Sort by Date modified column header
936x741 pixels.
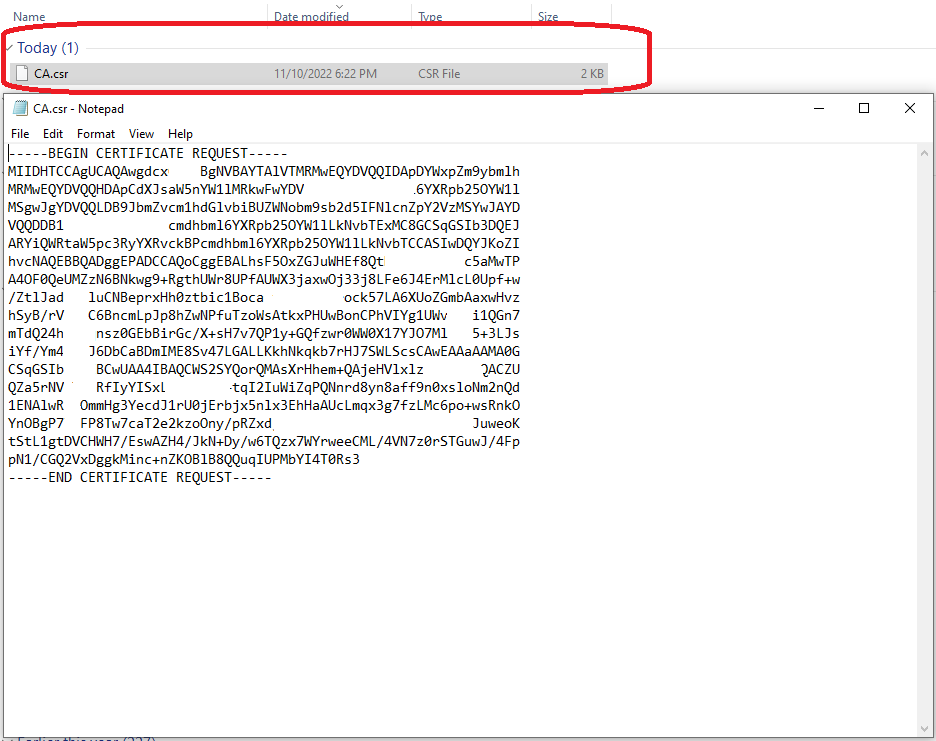pos(311,17)
